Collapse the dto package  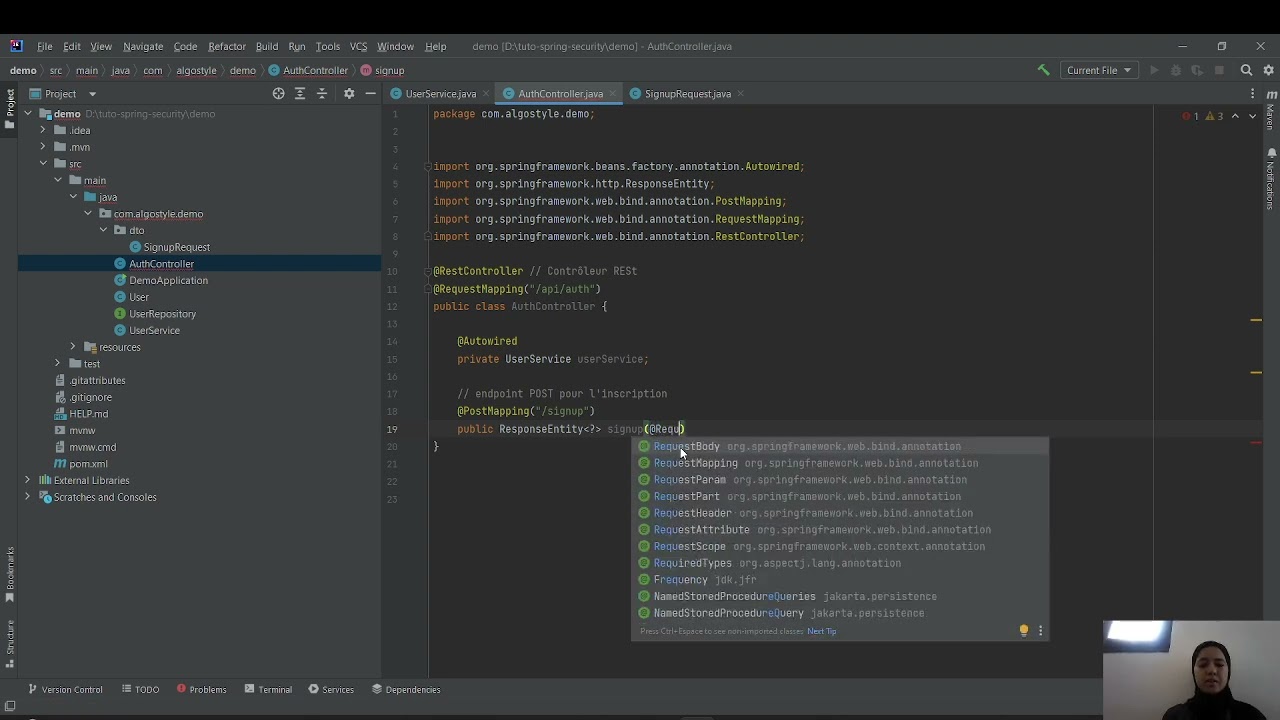[103, 230]
